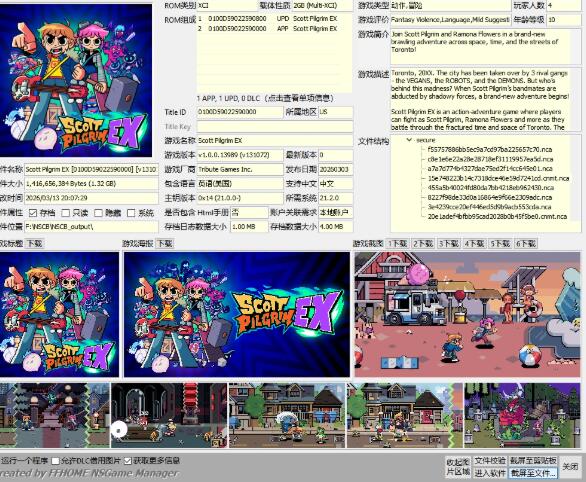Click the 截屏至文件... screenshot to file button
The width and height of the screenshot is (586, 482).
tap(533, 473)
